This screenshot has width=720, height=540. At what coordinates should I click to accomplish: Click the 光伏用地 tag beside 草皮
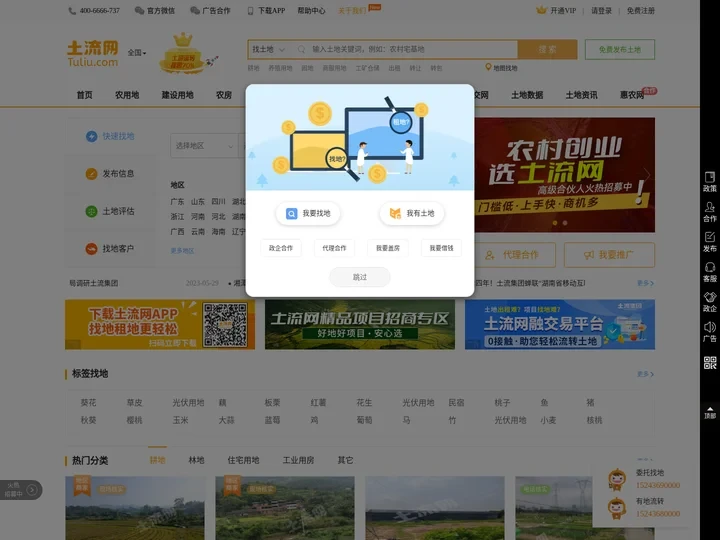coord(188,403)
